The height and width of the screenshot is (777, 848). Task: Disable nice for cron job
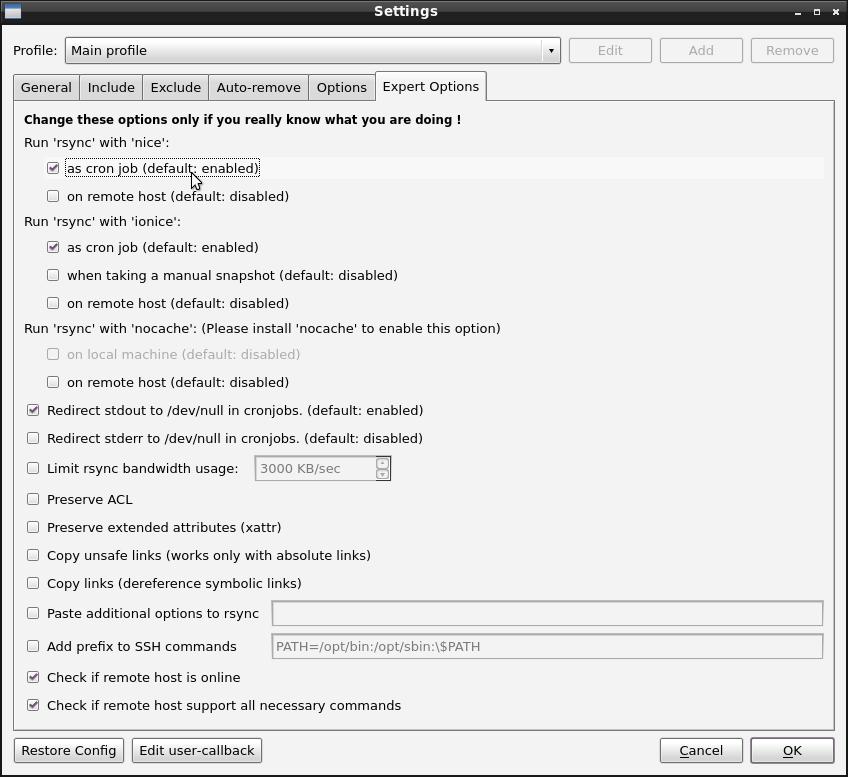click(x=53, y=168)
